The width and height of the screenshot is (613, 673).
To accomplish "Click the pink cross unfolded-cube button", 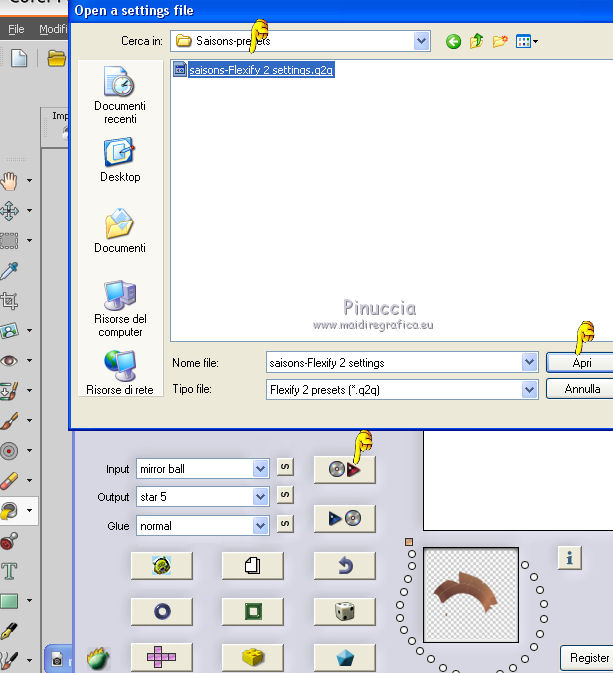I will pos(162,657).
